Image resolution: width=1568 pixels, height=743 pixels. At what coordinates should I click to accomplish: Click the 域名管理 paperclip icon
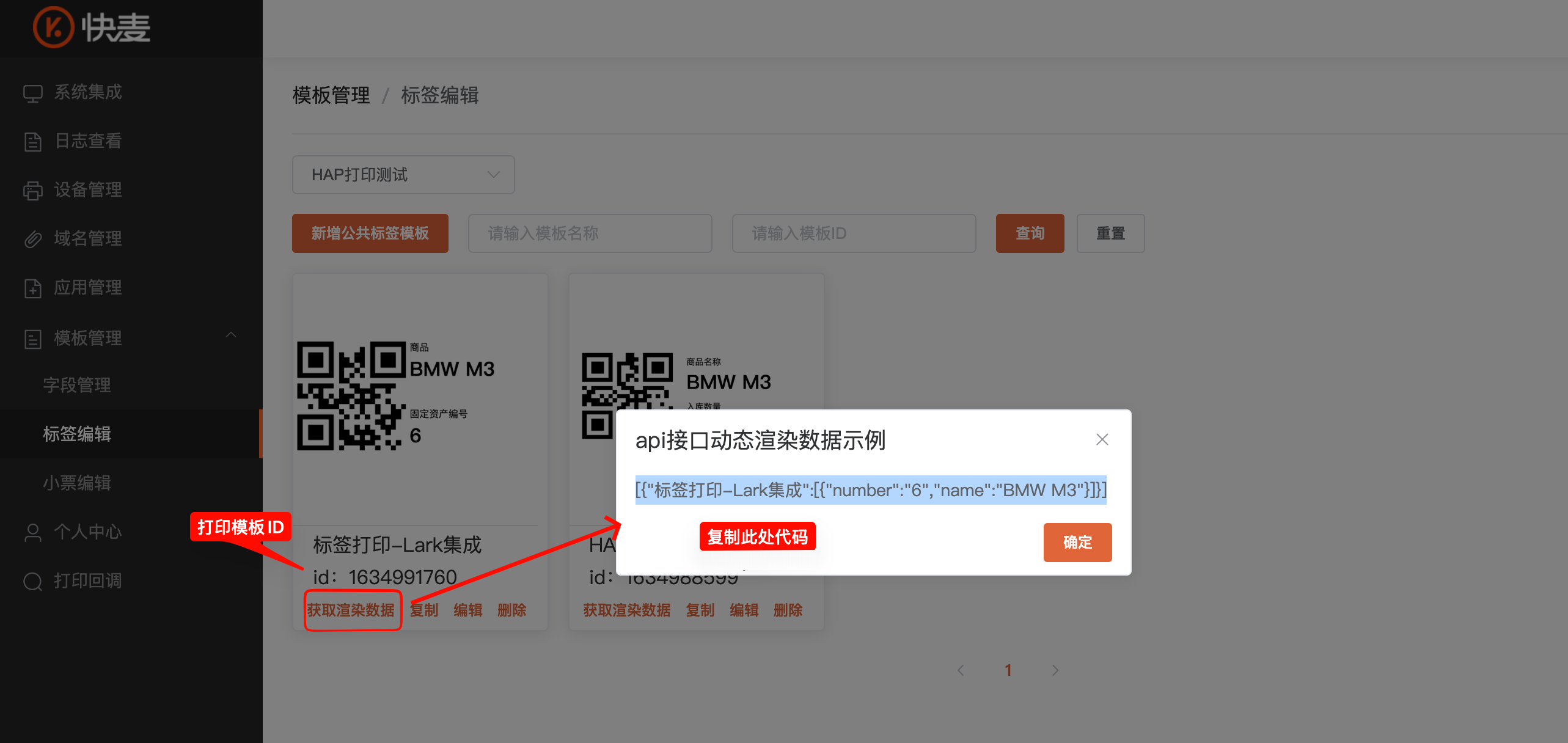pyautogui.click(x=32, y=239)
